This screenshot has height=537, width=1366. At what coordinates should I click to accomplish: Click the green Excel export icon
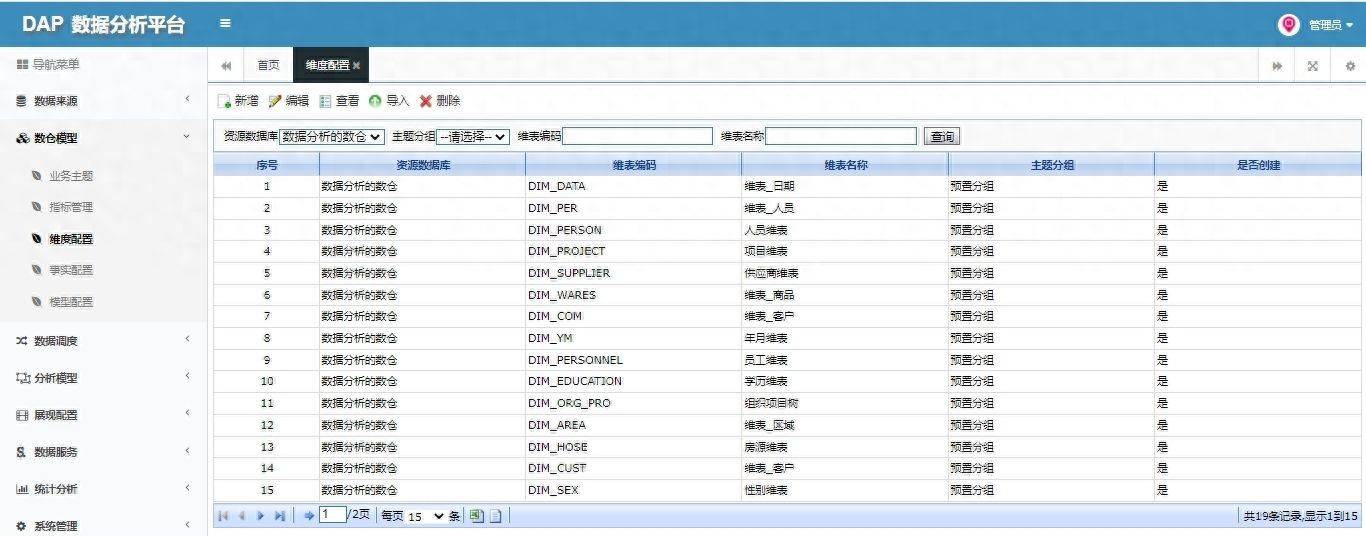(476, 516)
